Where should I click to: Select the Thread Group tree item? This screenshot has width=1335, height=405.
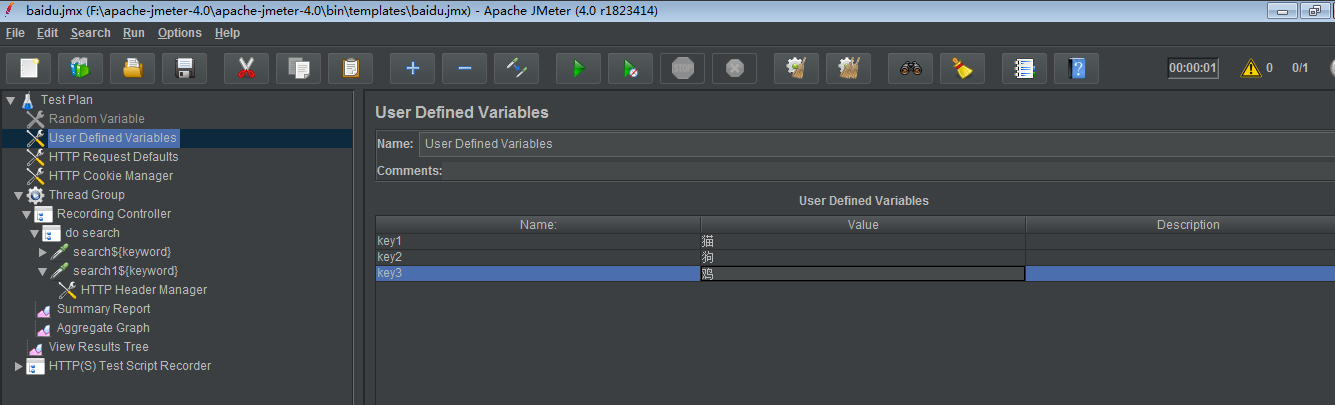point(86,195)
